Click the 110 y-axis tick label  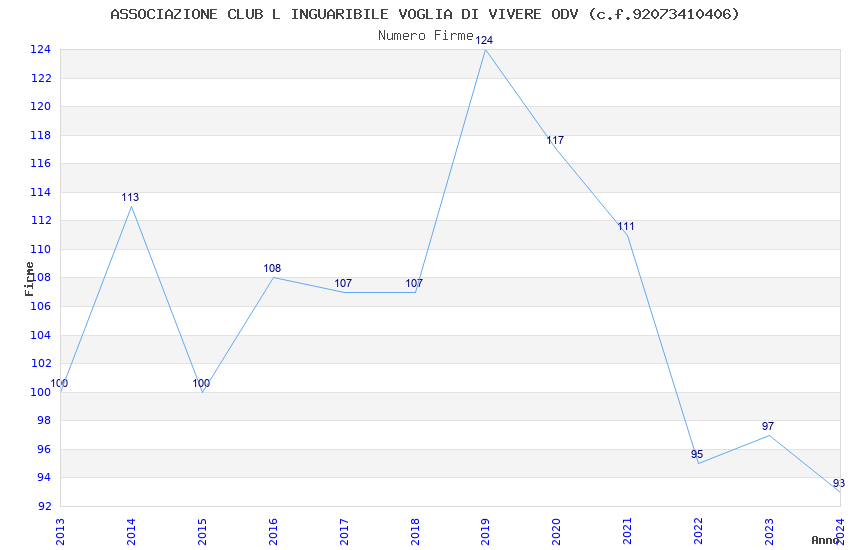(x=41, y=249)
